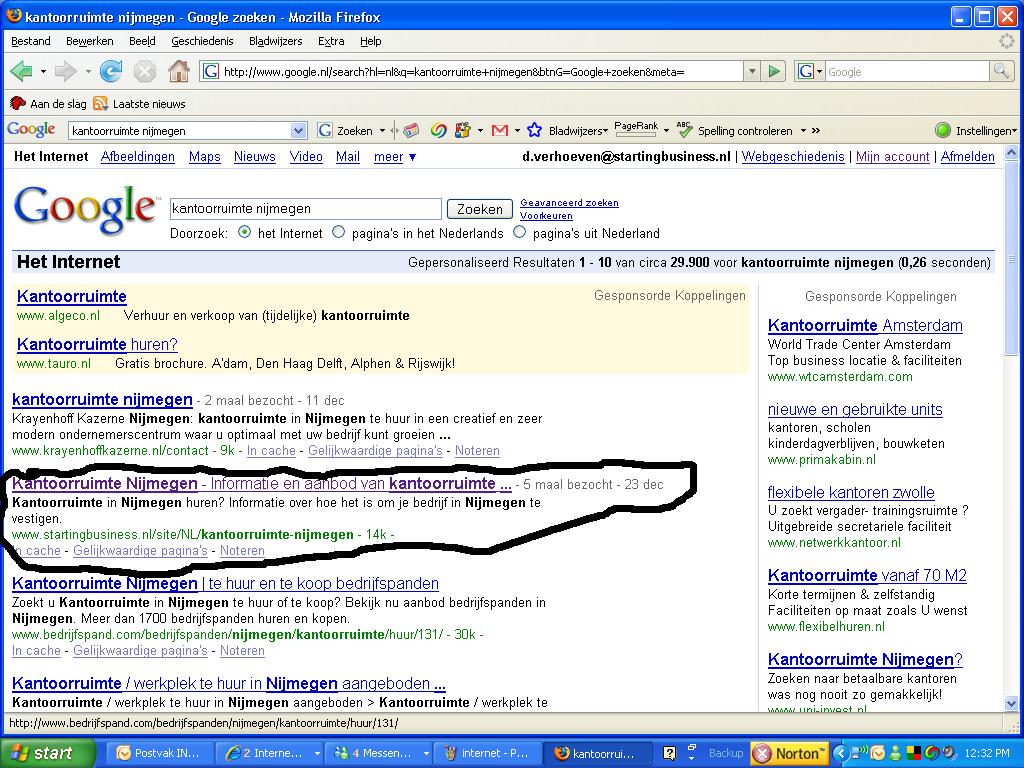Click the Spelling controleren checkmark icon
Viewport: 1024px width, 768px height.
(x=684, y=130)
